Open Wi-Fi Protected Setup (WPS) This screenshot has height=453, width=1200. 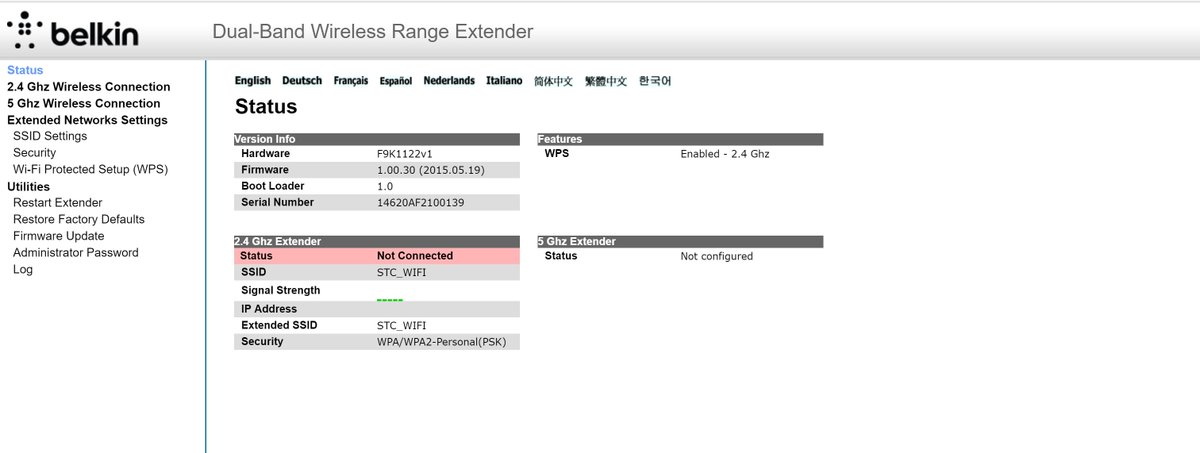(90, 170)
